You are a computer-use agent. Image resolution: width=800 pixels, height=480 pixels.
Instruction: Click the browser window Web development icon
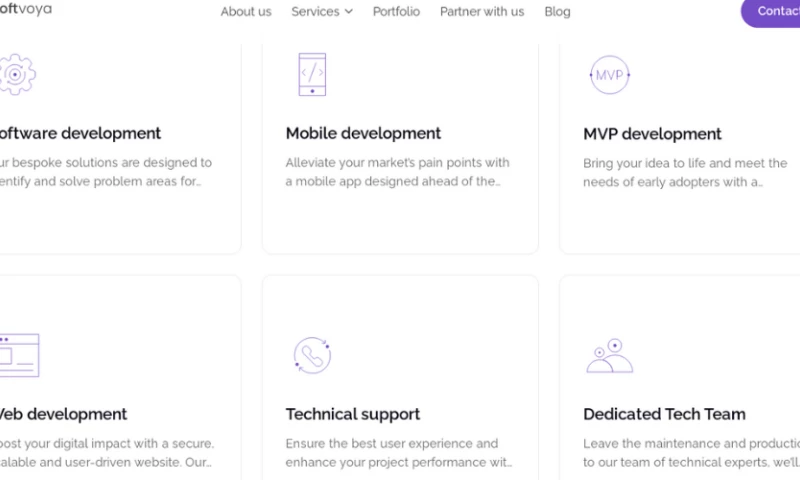(x=18, y=355)
